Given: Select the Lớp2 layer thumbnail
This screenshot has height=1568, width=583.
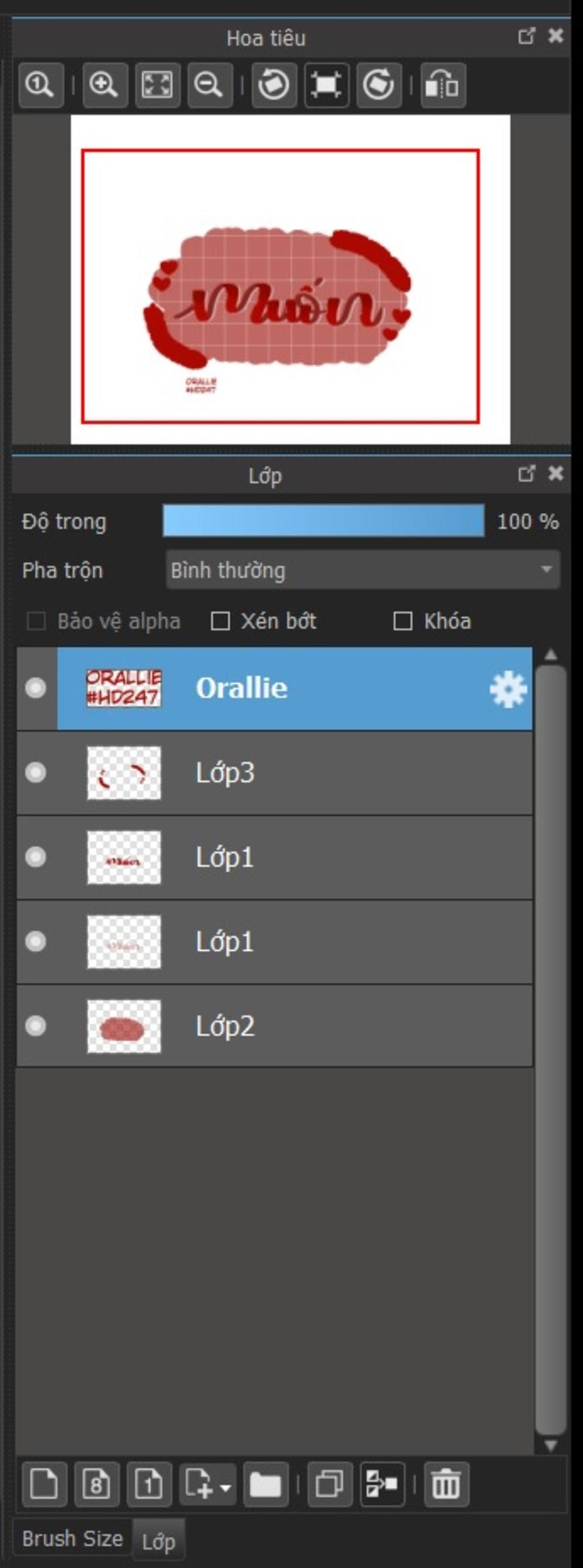Looking at the screenshot, I should [x=124, y=1027].
